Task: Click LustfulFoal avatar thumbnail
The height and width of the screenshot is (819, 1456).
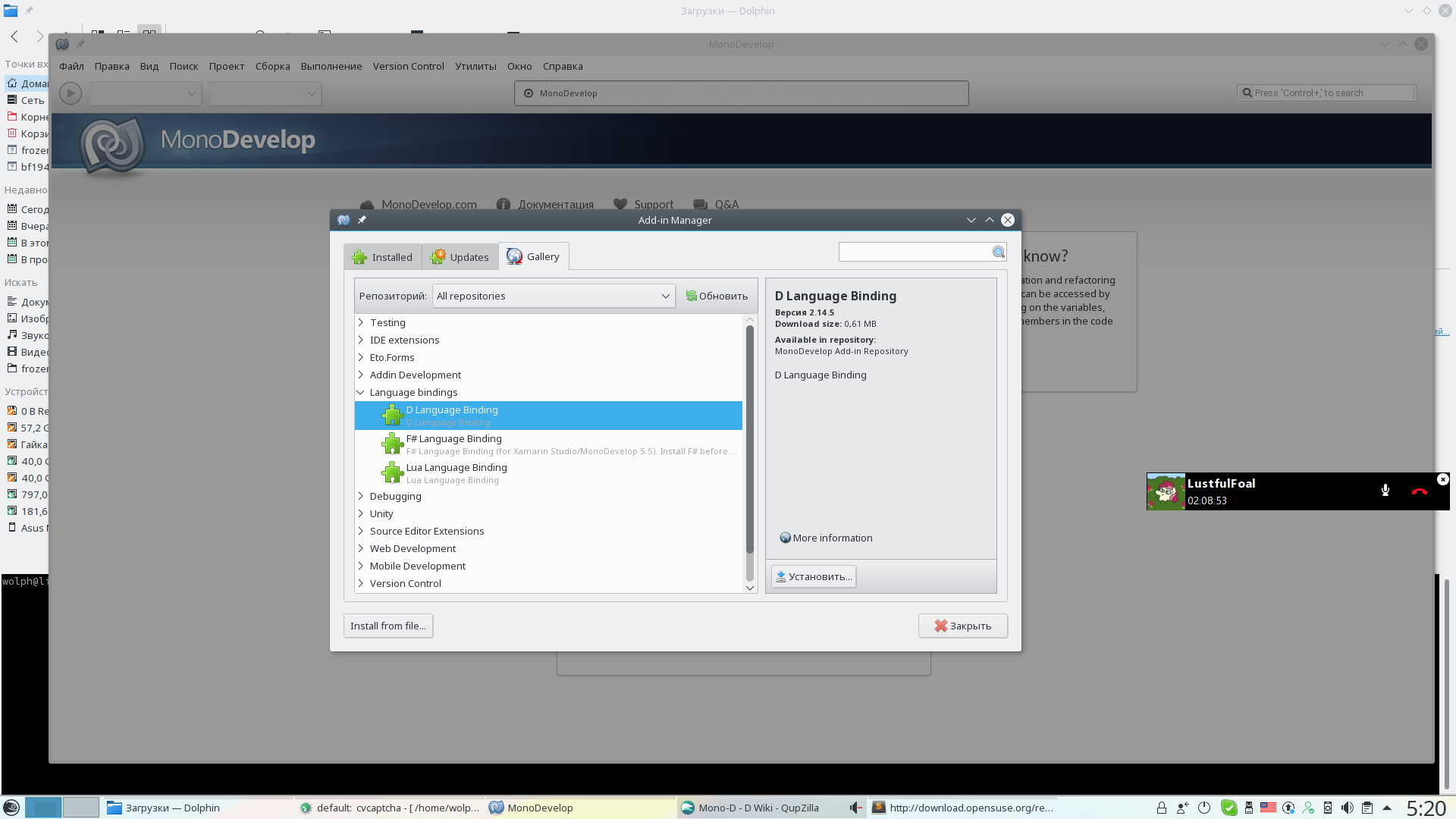Action: pos(1166,491)
